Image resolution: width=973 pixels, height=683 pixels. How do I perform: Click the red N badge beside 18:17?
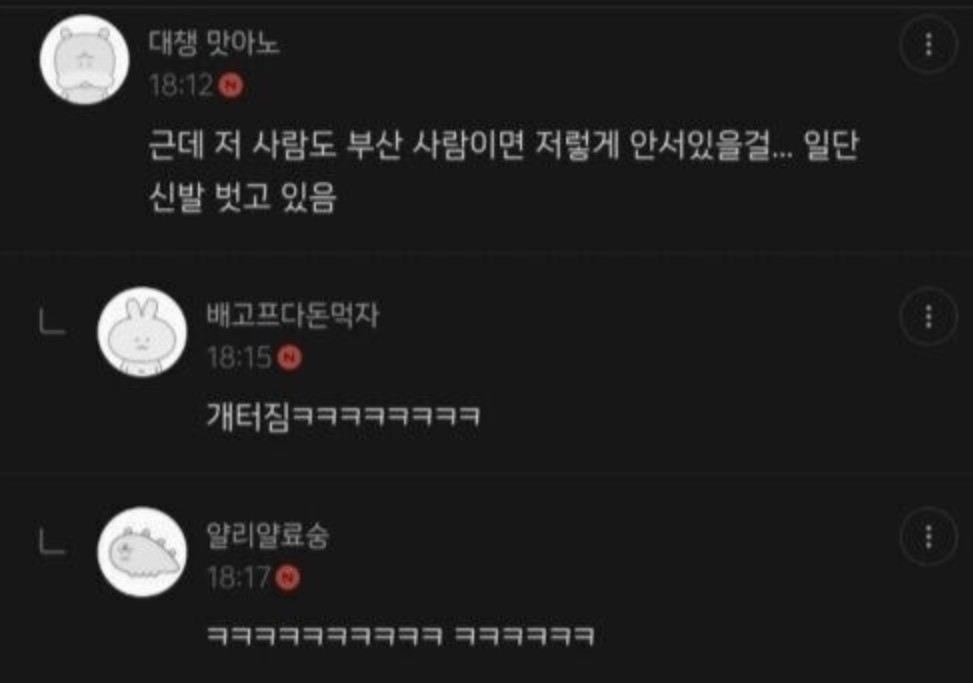point(287,578)
